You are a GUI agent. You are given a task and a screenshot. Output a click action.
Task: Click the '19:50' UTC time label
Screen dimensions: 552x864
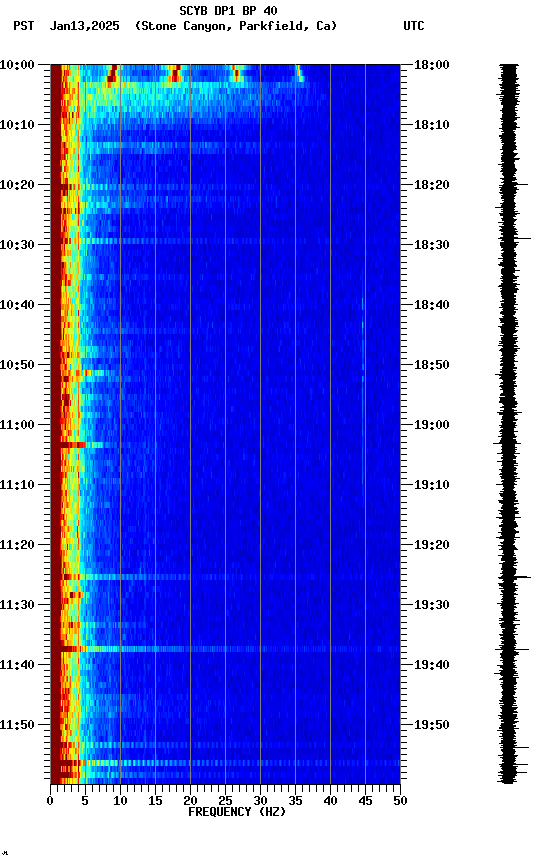pyautogui.click(x=432, y=725)
